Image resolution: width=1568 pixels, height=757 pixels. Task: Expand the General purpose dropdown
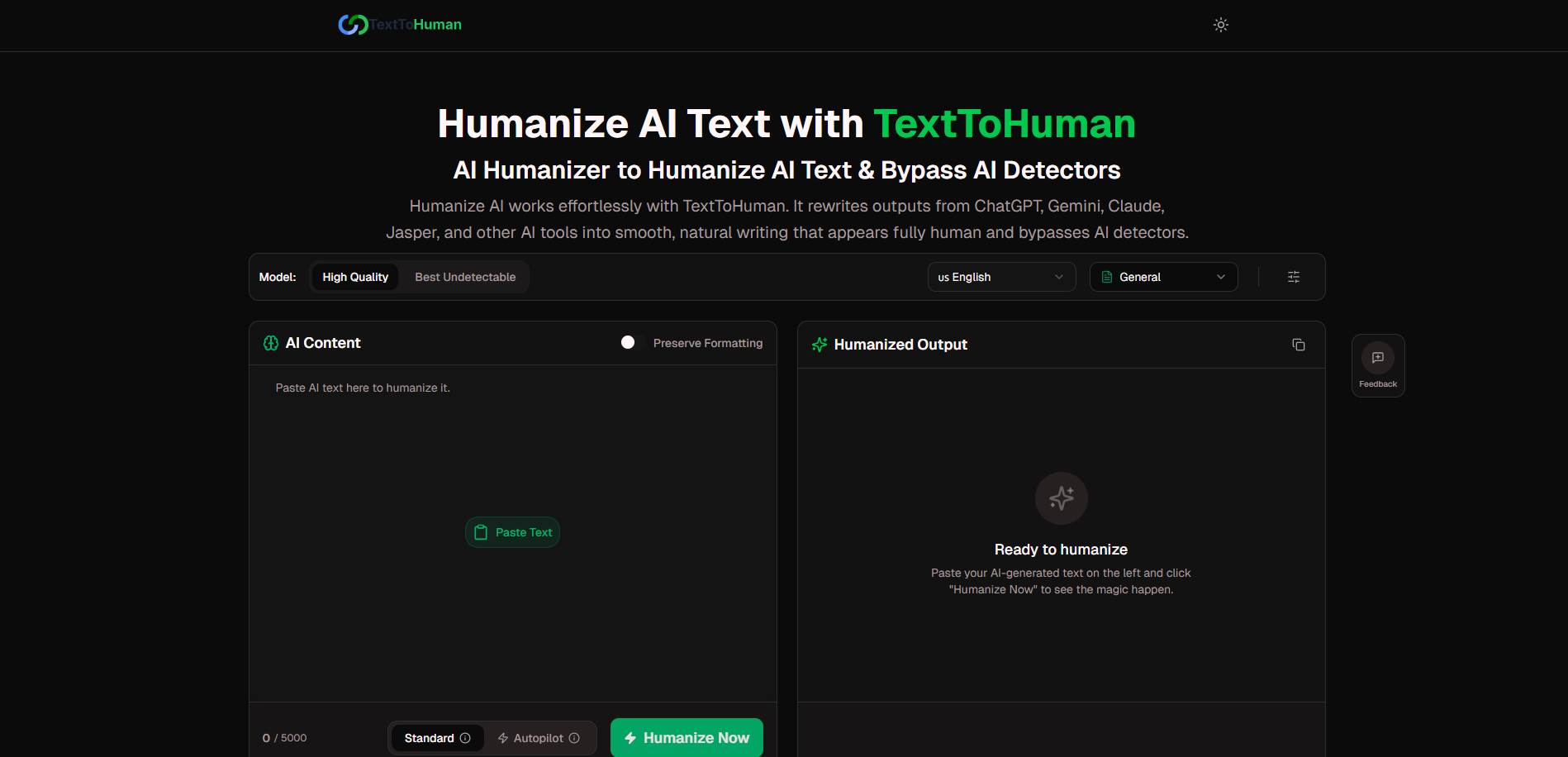pos(1163,276)
